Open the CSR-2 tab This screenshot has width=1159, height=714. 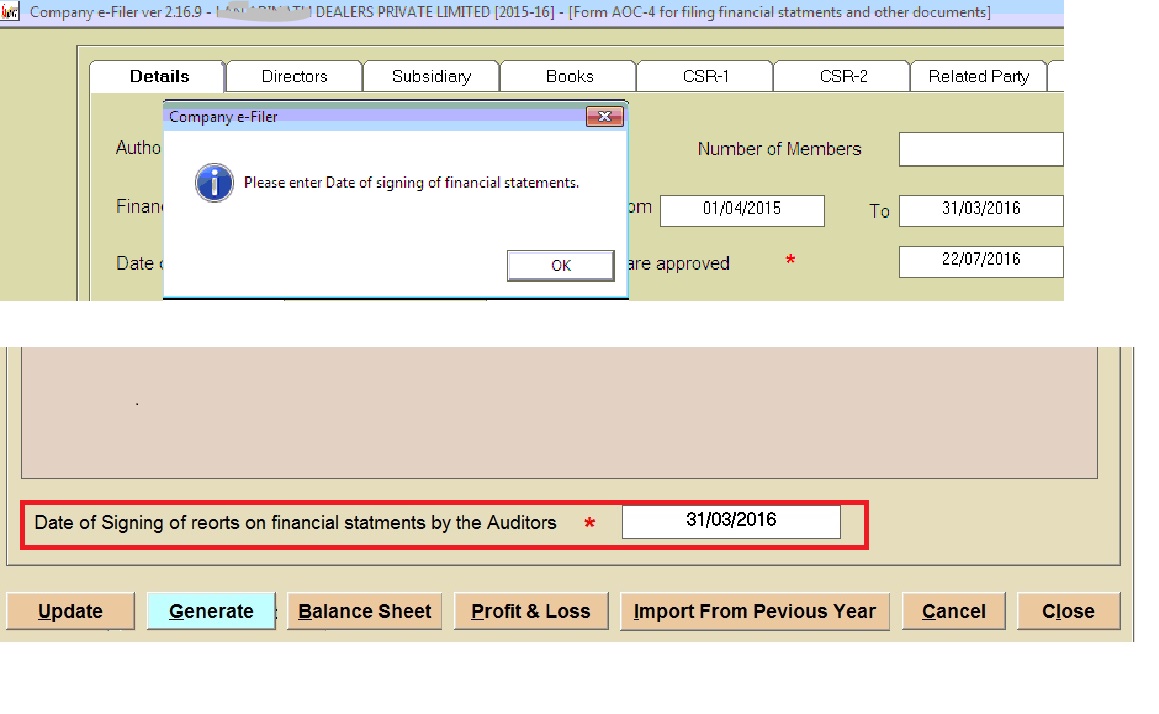pos(843,77)
